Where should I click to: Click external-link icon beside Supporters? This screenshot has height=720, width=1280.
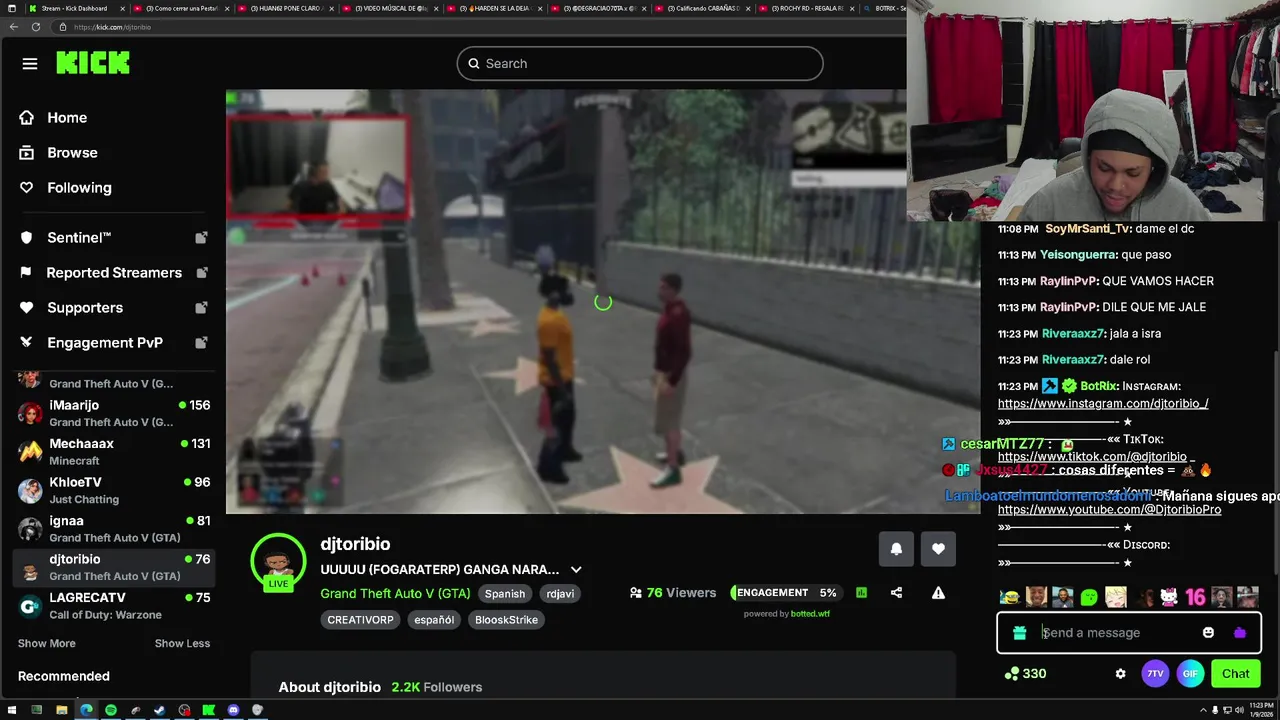[201, 308]
